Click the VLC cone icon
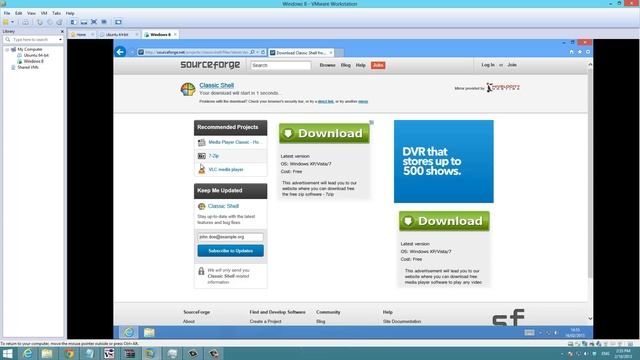This screenshot has height=360, width=640. [201, 169]
